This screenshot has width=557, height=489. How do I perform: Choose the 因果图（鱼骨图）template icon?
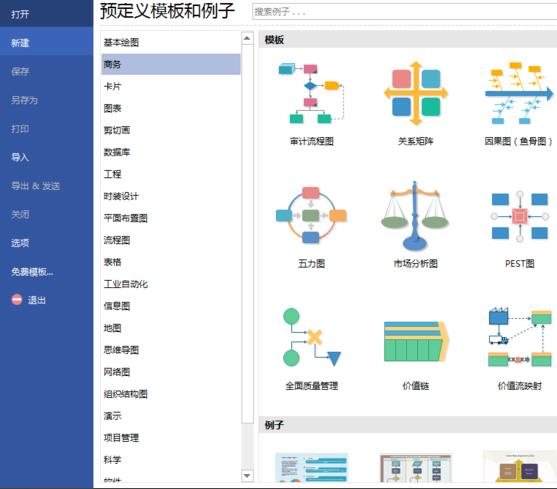click(519, 93)
